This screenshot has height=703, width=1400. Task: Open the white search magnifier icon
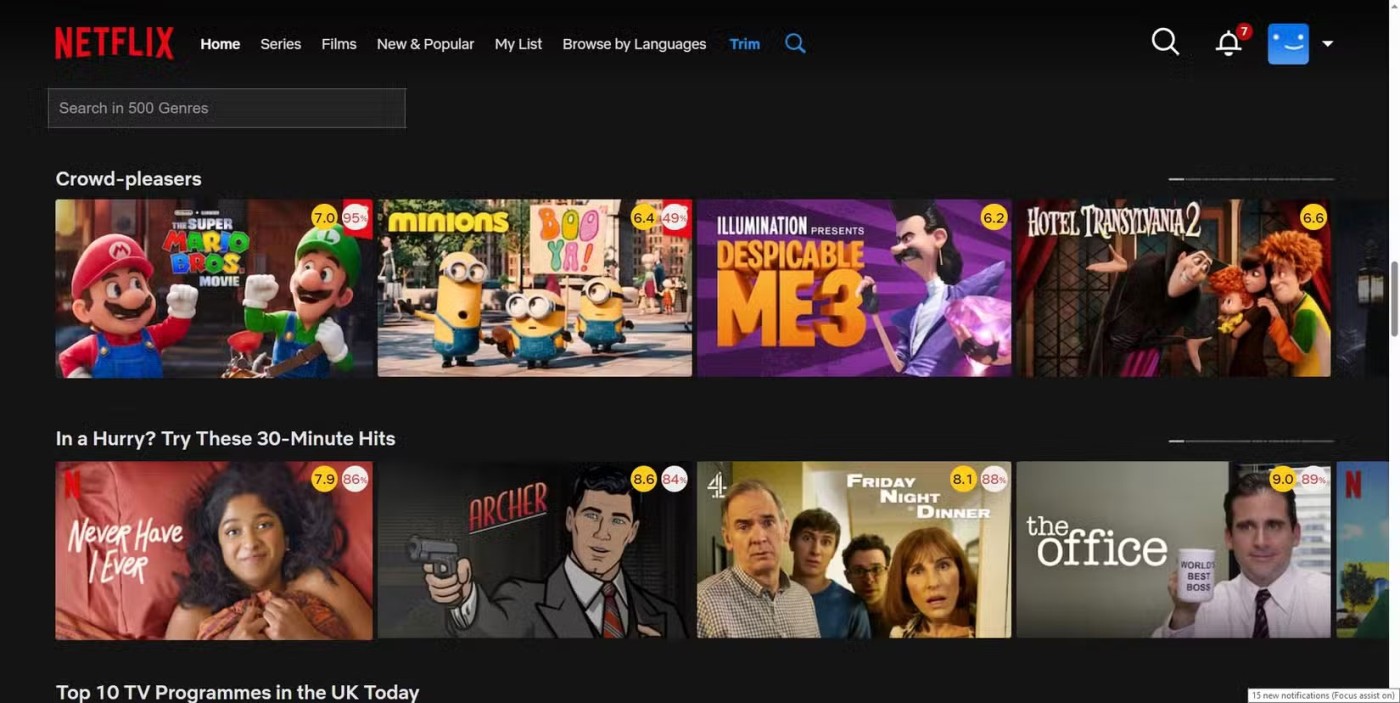click(1165, 42)
